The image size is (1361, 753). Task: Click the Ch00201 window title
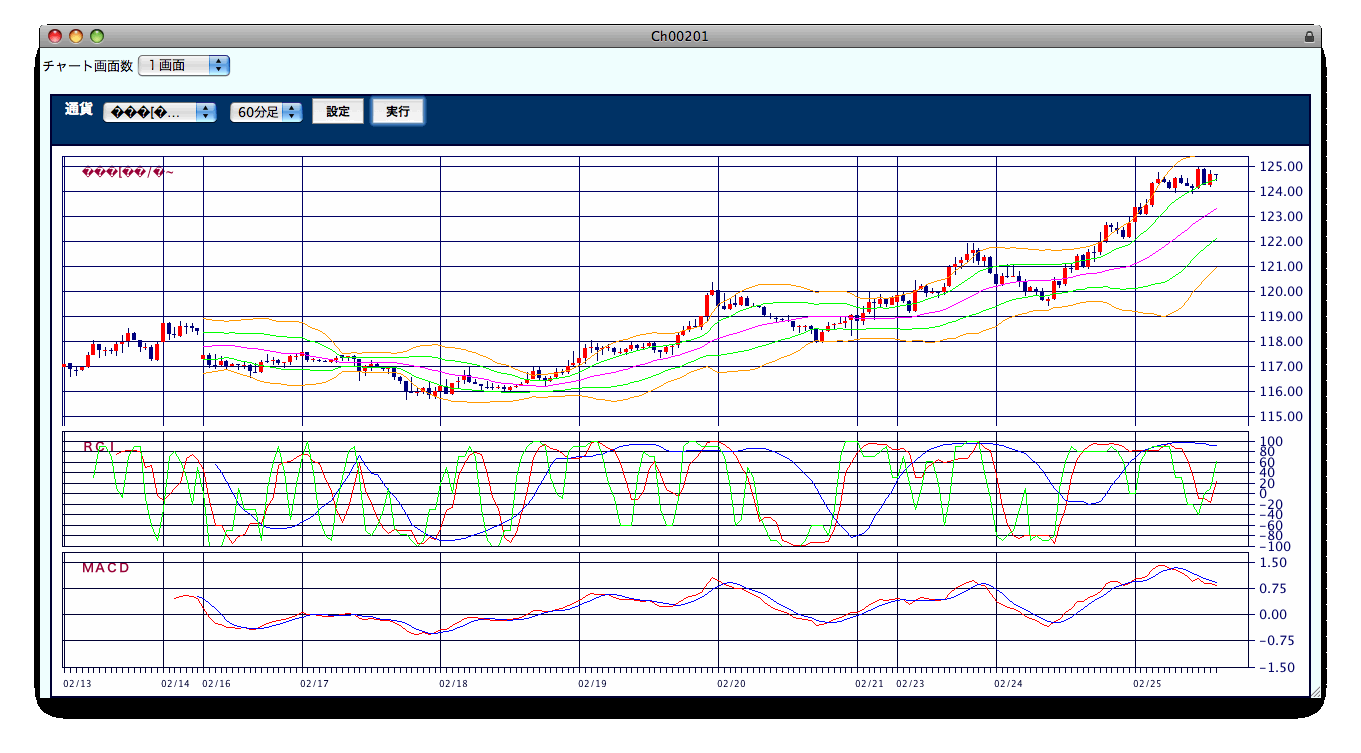680,37
